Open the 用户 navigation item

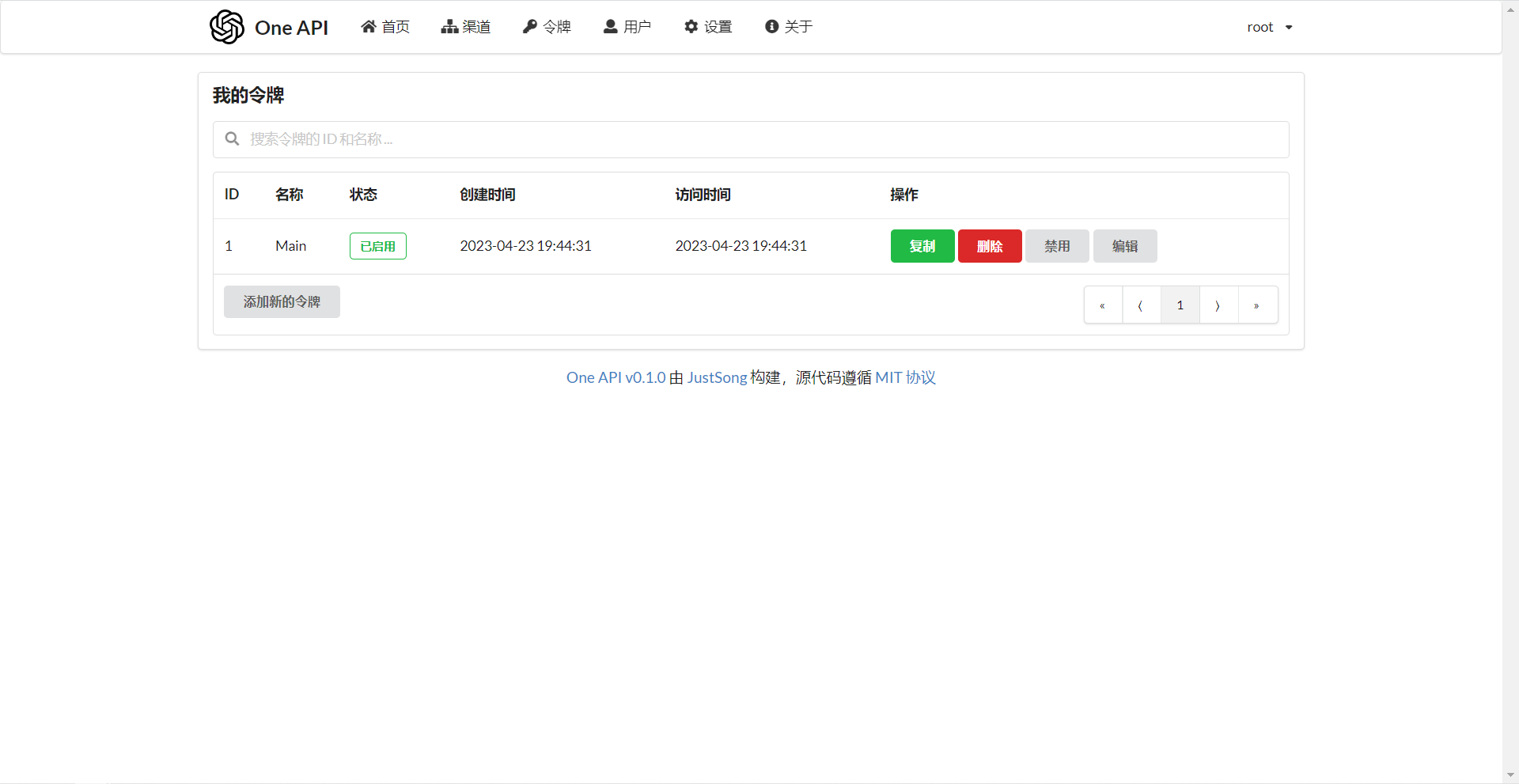(x=627, y=26)
